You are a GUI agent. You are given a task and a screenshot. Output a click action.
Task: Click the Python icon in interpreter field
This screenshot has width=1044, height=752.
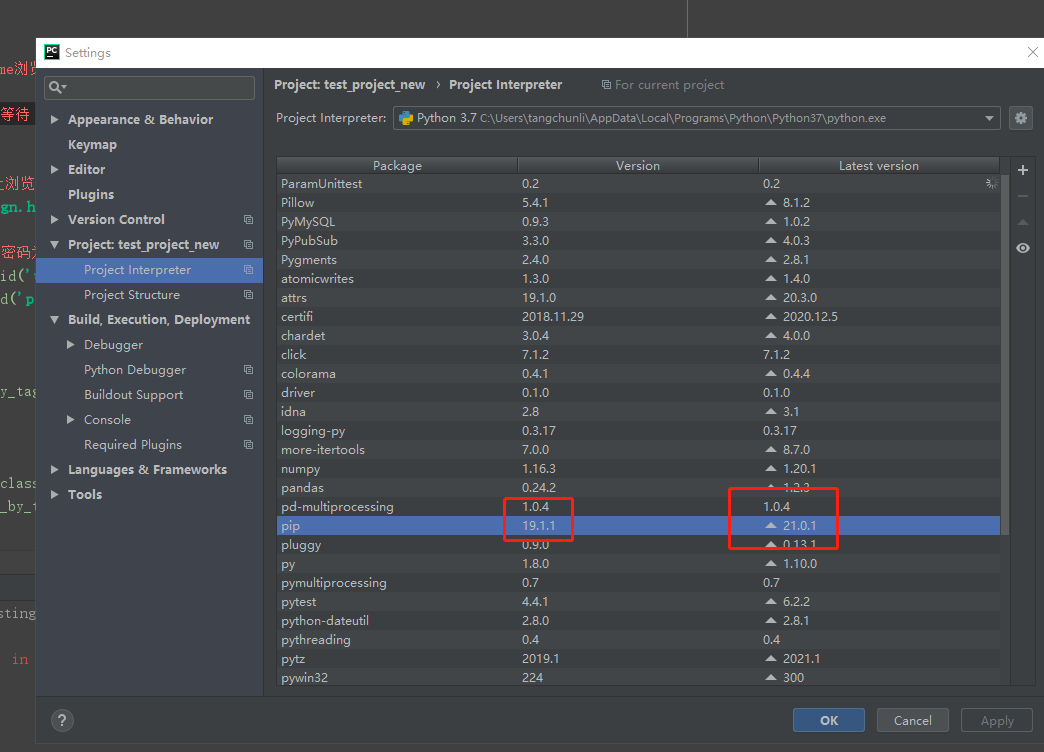[x=405, y=119]
